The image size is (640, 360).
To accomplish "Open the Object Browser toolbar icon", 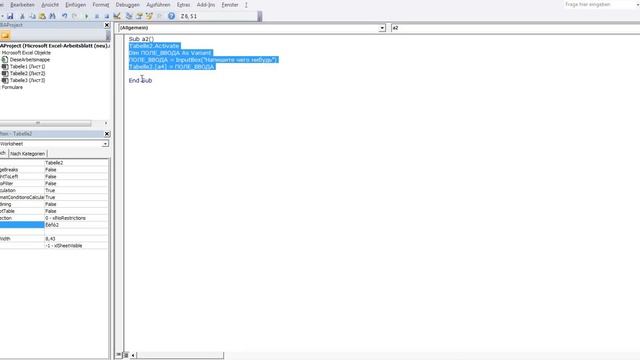I will pyautogui.click(x=149, y=16).
